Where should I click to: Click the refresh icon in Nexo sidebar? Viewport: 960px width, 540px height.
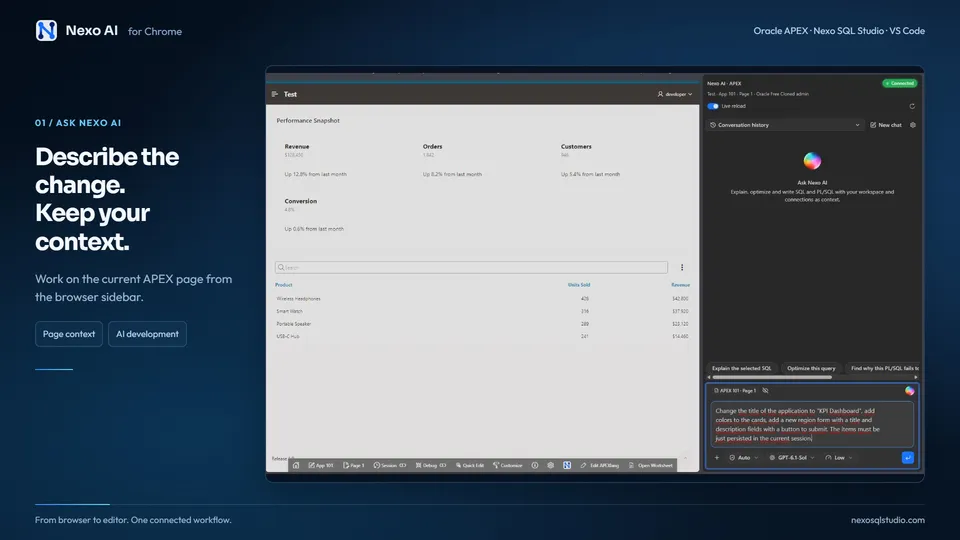click(912, 106)
